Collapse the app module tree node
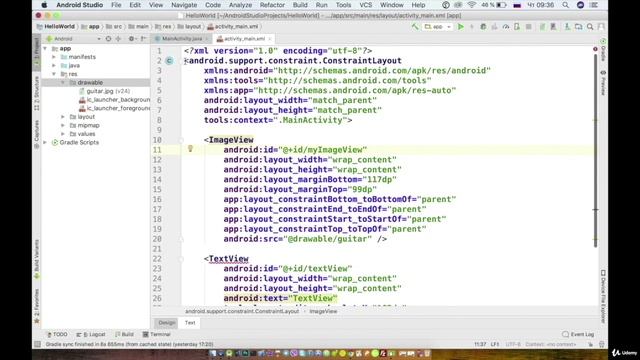Viewport: 640px width, 360px height. [x=45, y=49]
